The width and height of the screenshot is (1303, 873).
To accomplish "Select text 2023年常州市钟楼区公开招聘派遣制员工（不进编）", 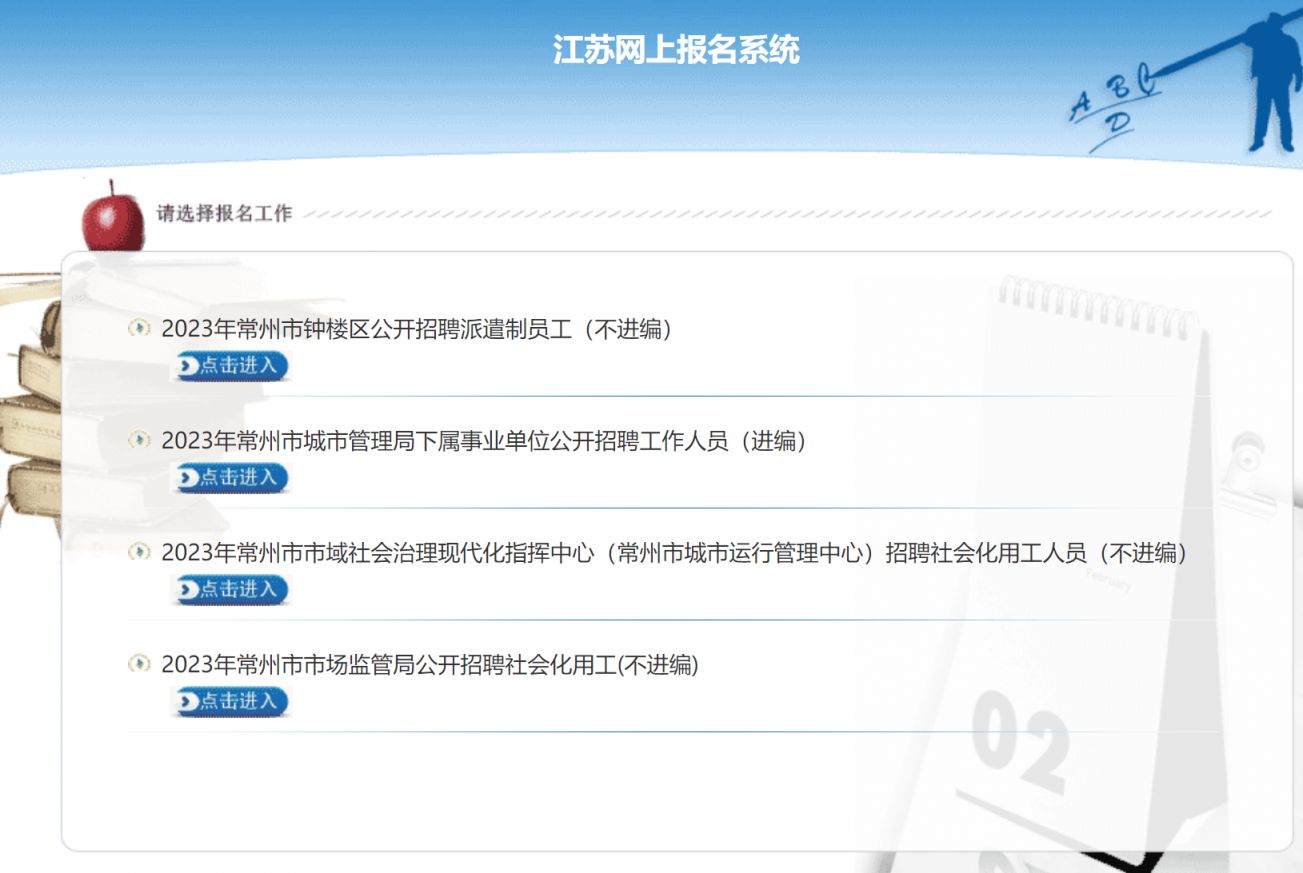I will click(x=419, y=329).
